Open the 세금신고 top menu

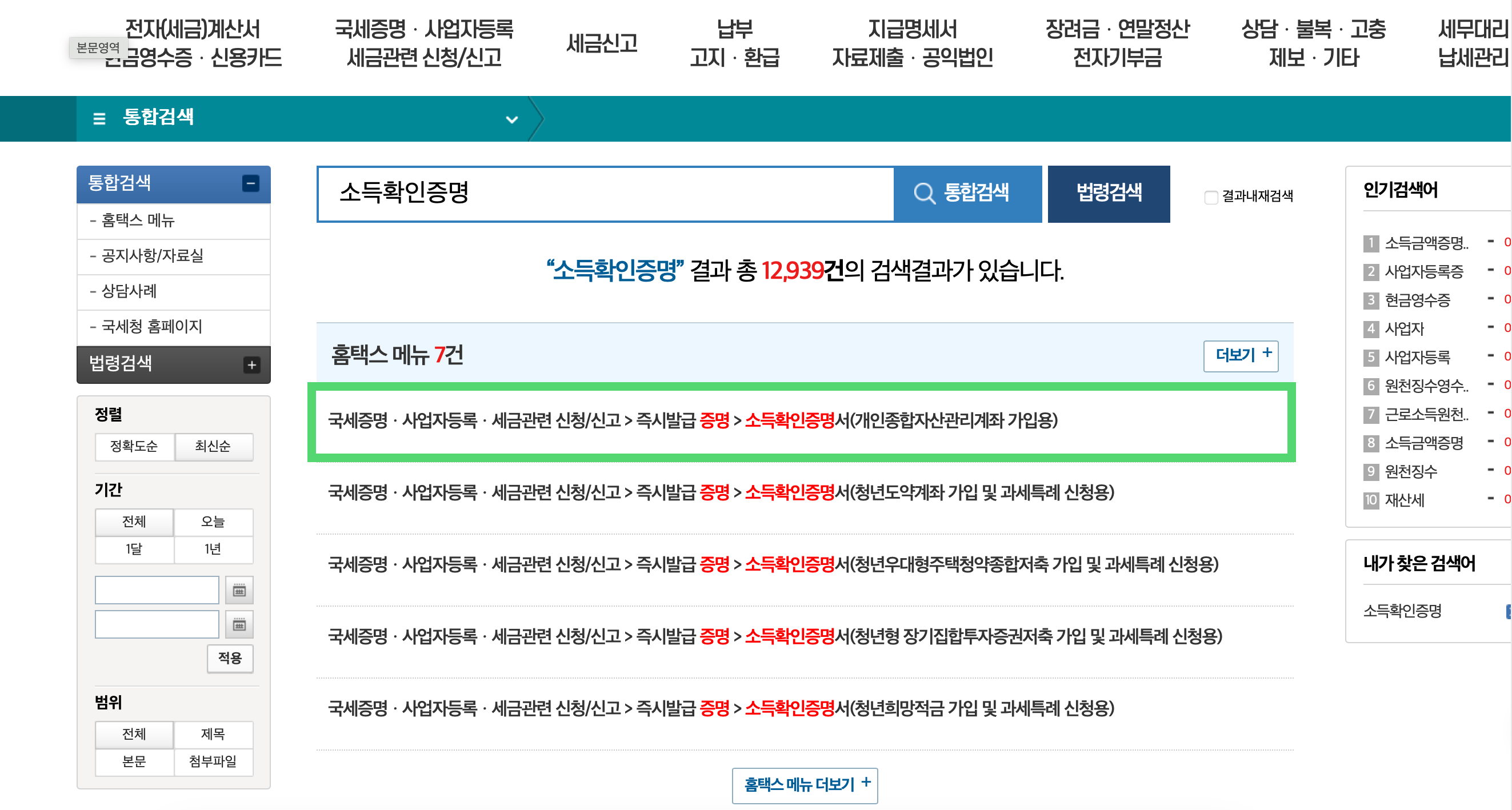point(602,43)
